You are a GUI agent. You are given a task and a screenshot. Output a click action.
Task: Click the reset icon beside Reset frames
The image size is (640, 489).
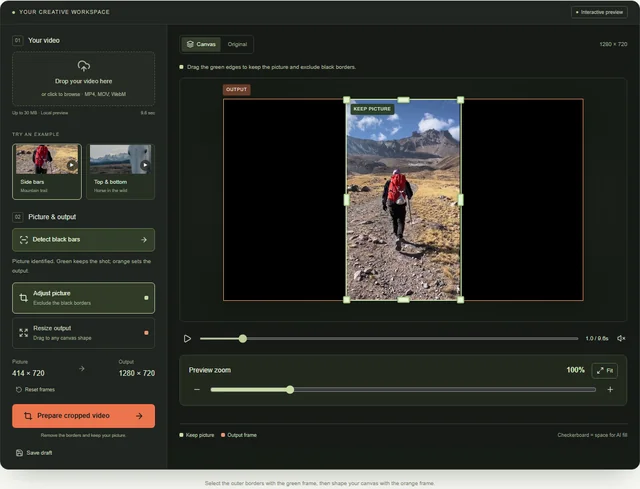point(19,389)
